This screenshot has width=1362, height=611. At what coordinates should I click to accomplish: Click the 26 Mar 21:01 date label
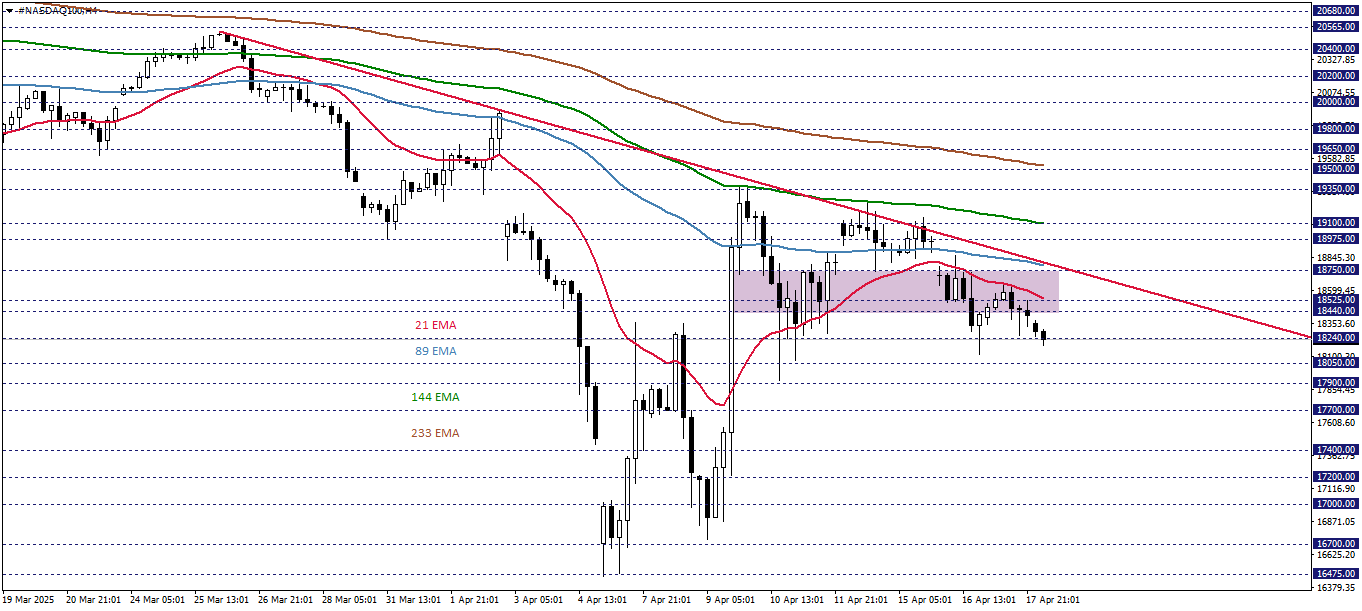[x=286, y=600]
